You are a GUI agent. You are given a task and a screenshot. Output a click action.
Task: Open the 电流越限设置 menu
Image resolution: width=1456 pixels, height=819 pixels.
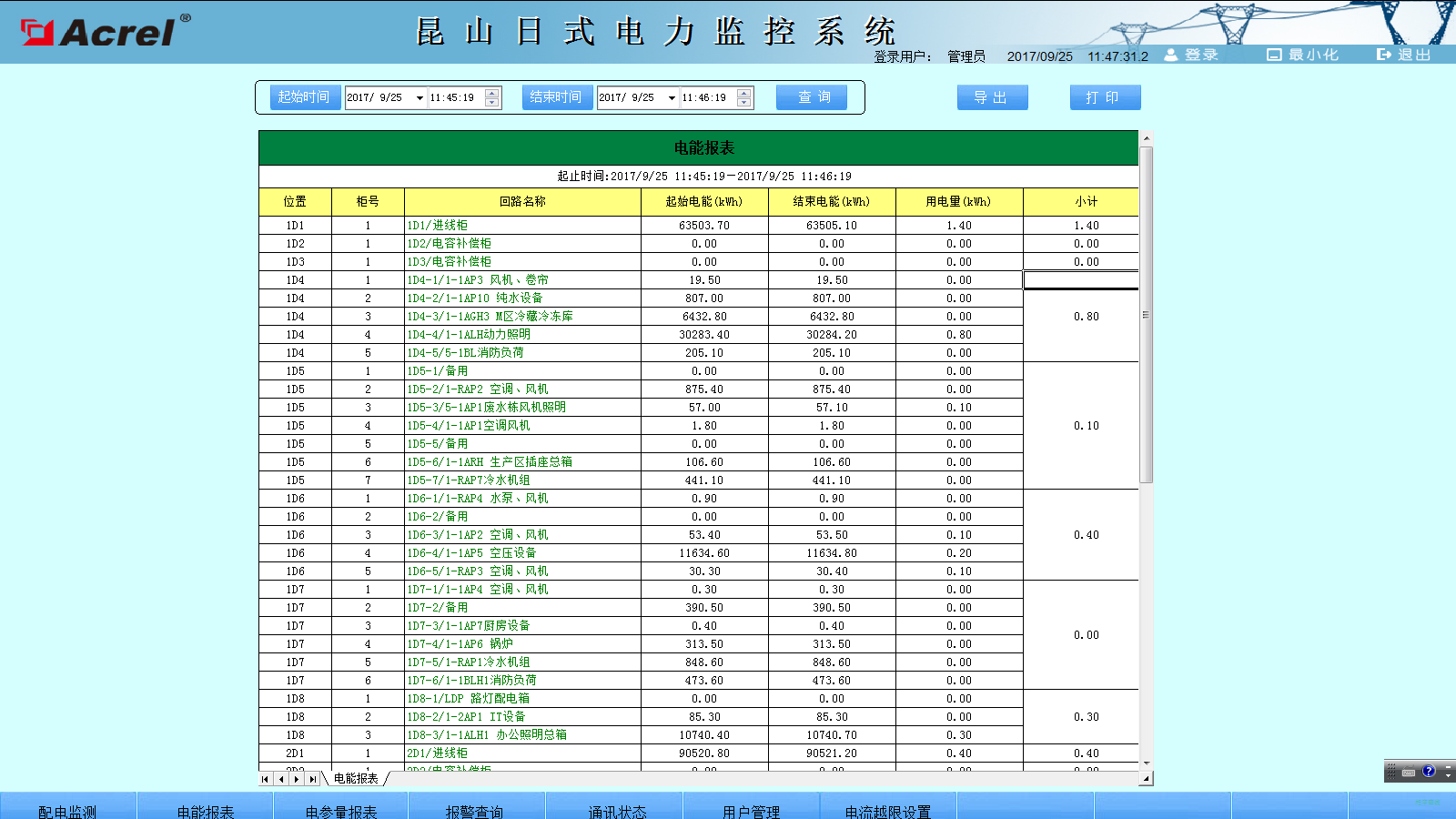click(888, 807)
